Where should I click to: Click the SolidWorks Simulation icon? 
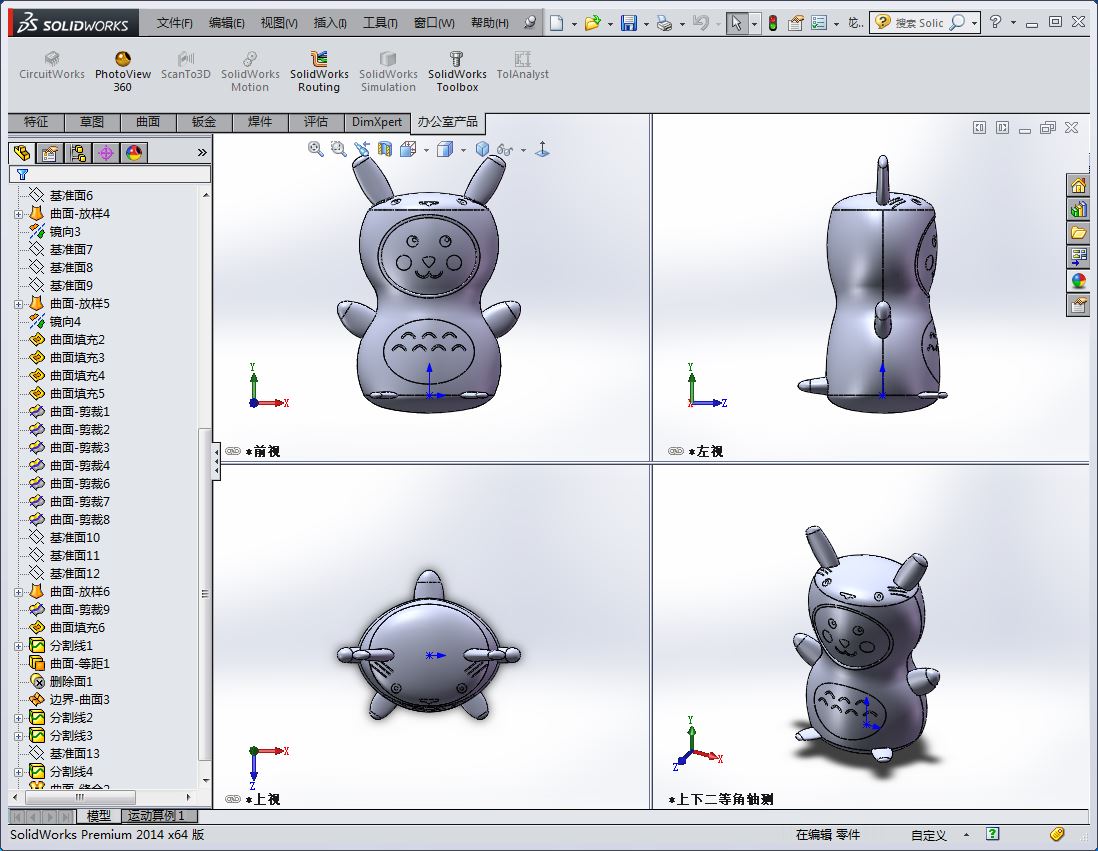pyautogui.click(x=388, y=71)
